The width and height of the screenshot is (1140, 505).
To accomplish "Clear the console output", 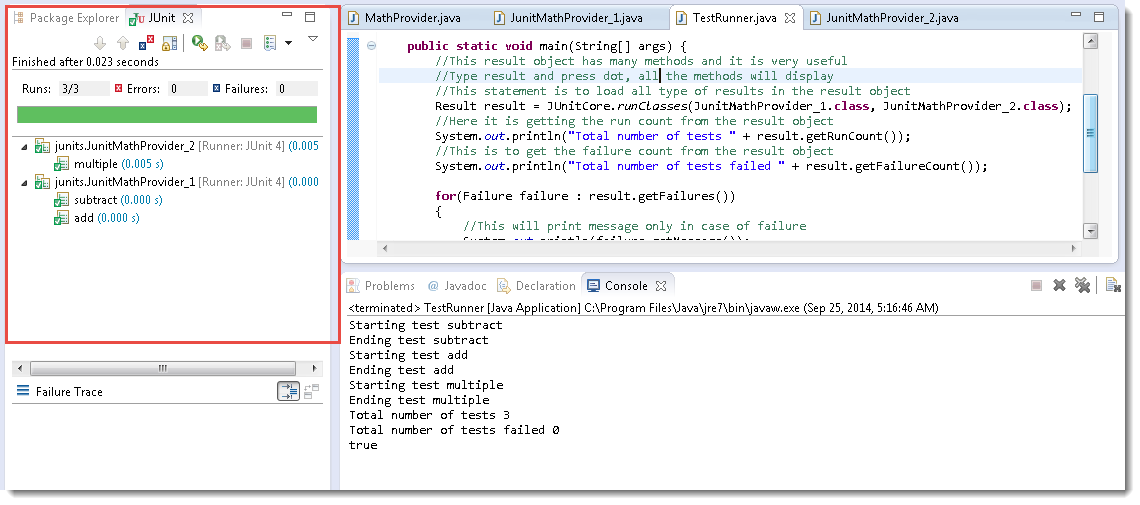I will point(1113,286).
